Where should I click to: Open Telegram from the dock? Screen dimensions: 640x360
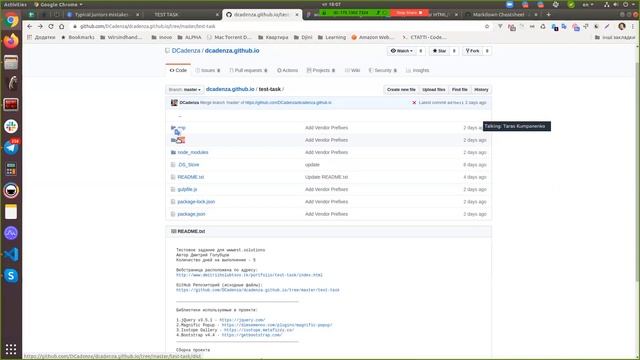coord(11,147)
